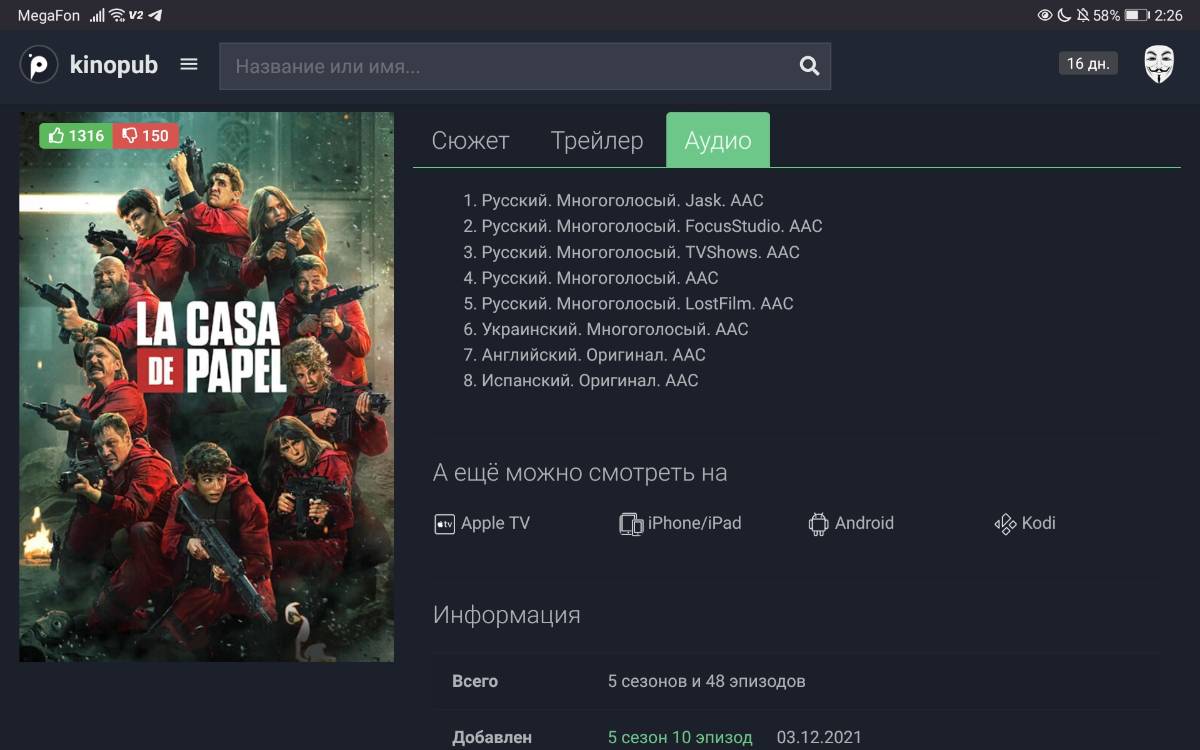Open the Трейлер tab
The height and width of the screenshot is (750, 1200).
[x=597, y=141]
